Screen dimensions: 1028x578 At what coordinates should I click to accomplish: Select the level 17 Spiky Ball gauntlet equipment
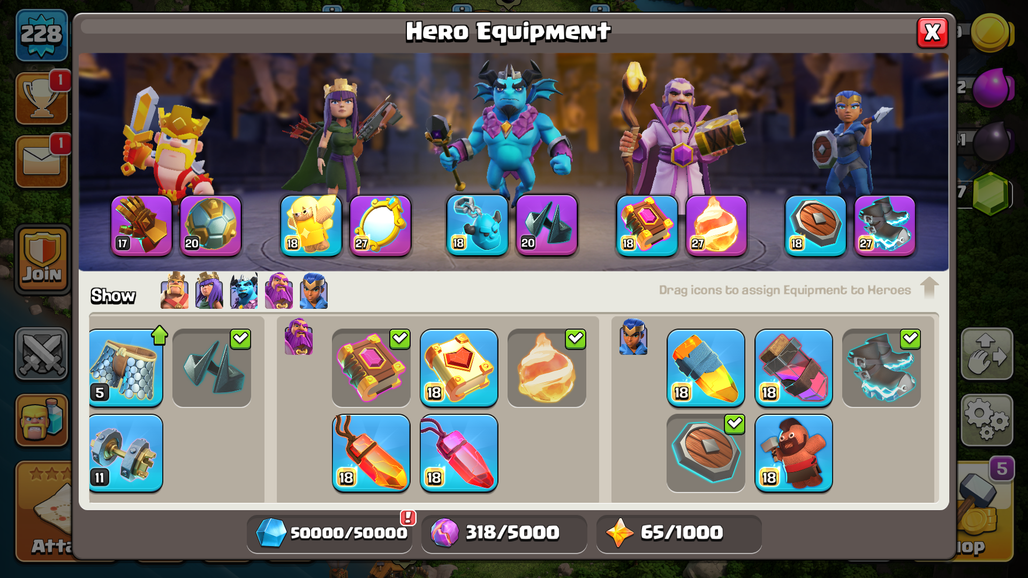141,225
